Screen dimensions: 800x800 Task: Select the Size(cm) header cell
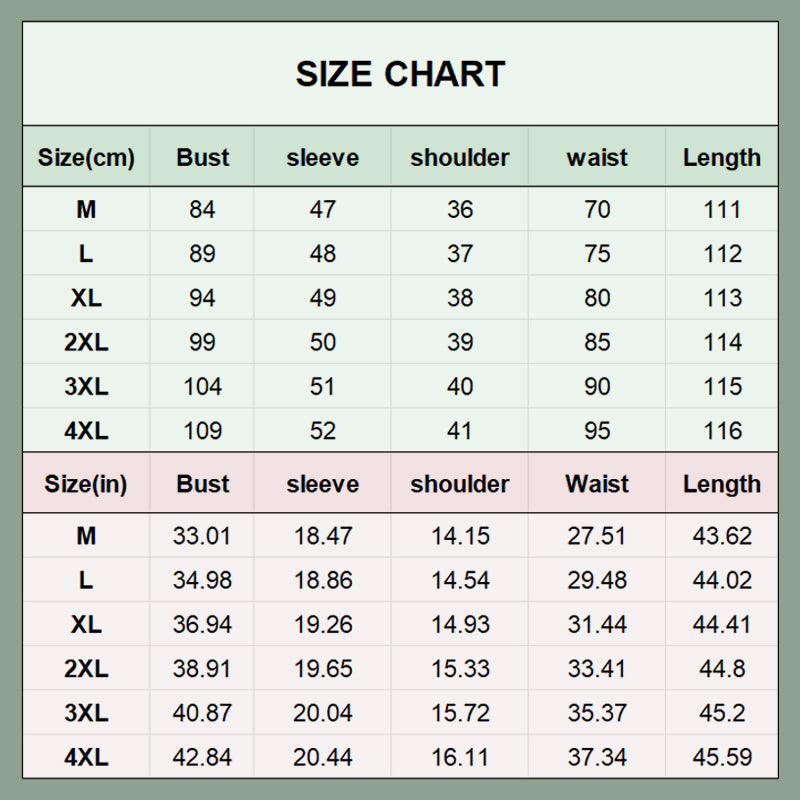[x=86, y=157]
